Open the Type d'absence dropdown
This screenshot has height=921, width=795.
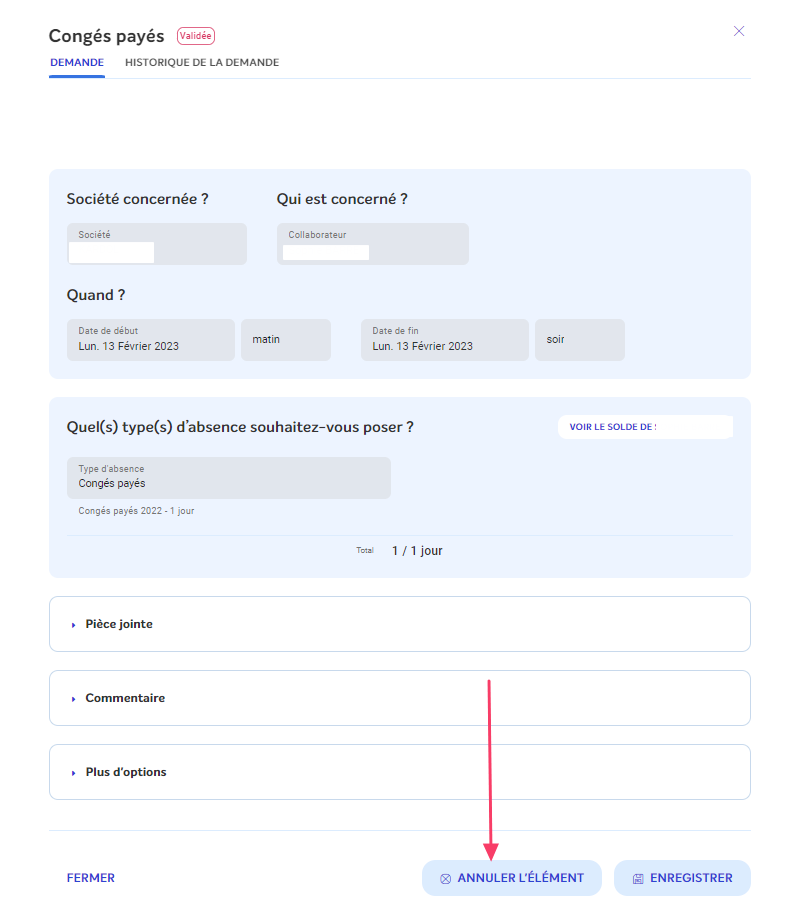tap(229, 478)
